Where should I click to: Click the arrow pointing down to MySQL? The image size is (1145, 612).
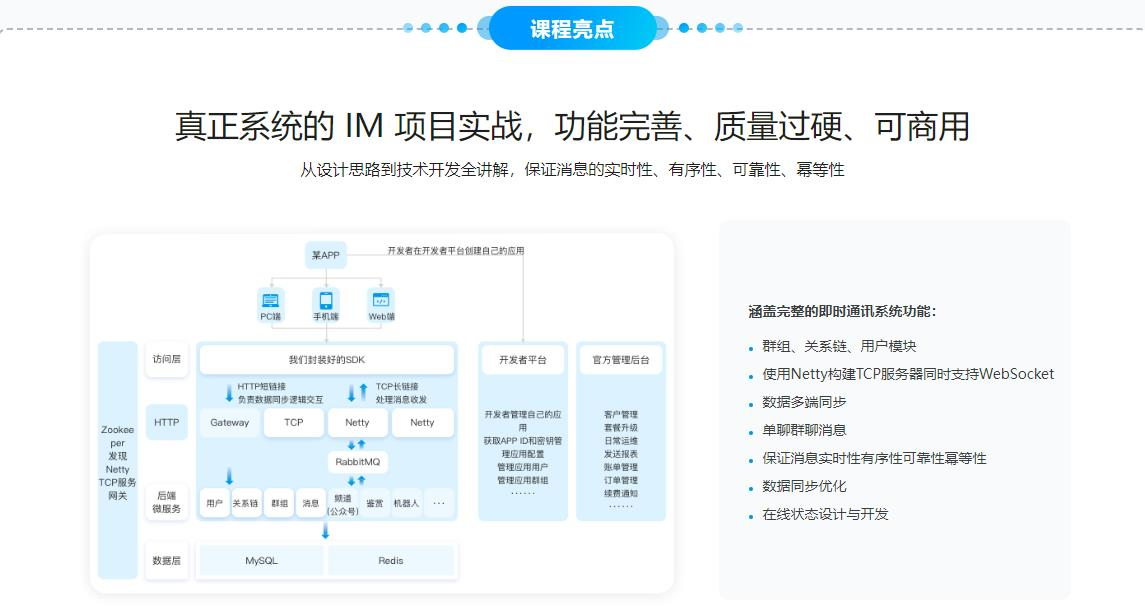325,531
